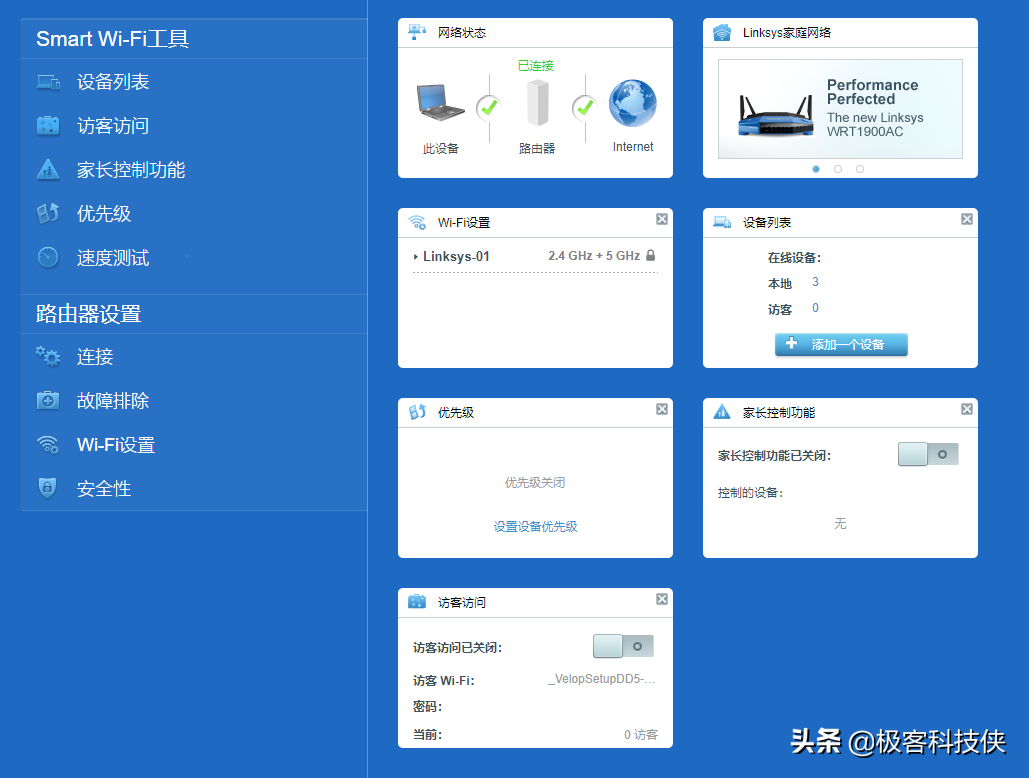Click the checkmark between 路由器 and Internet
Screen dimensions: 1029x778
click(584, 108)
